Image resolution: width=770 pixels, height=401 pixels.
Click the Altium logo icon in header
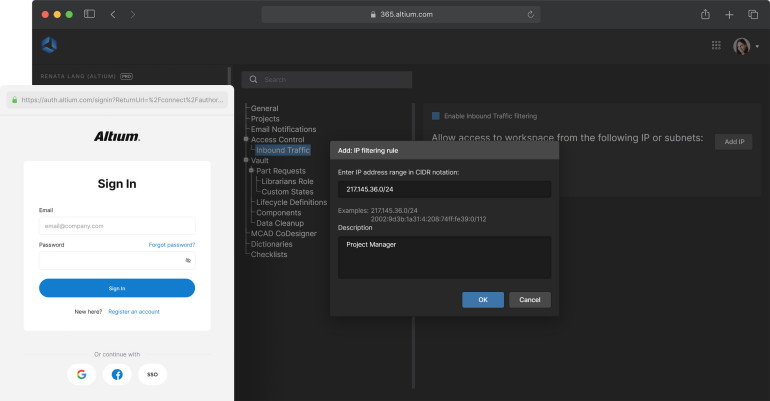[49, 45]
